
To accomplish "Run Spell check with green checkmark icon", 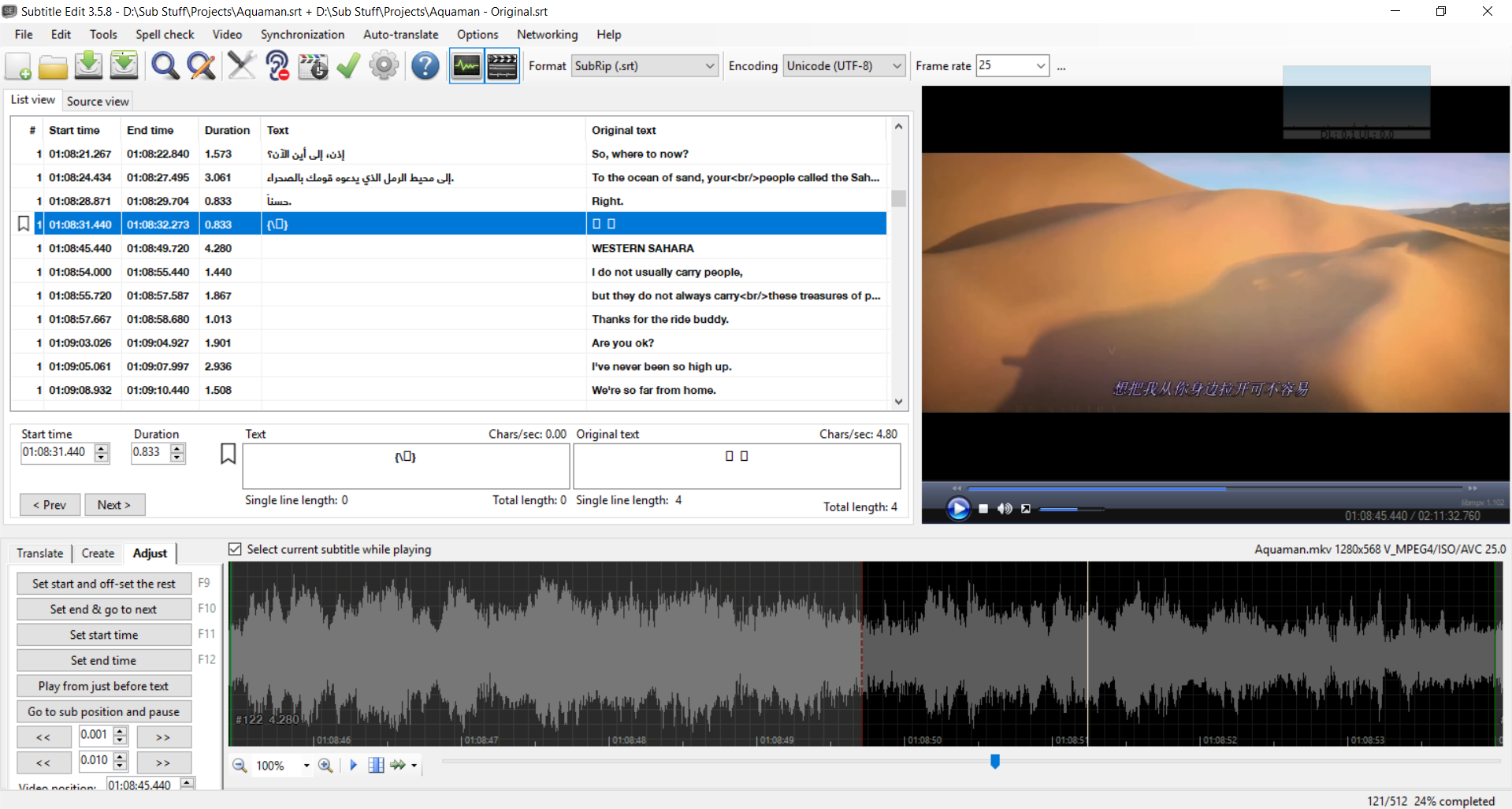I will click(348, 66).
